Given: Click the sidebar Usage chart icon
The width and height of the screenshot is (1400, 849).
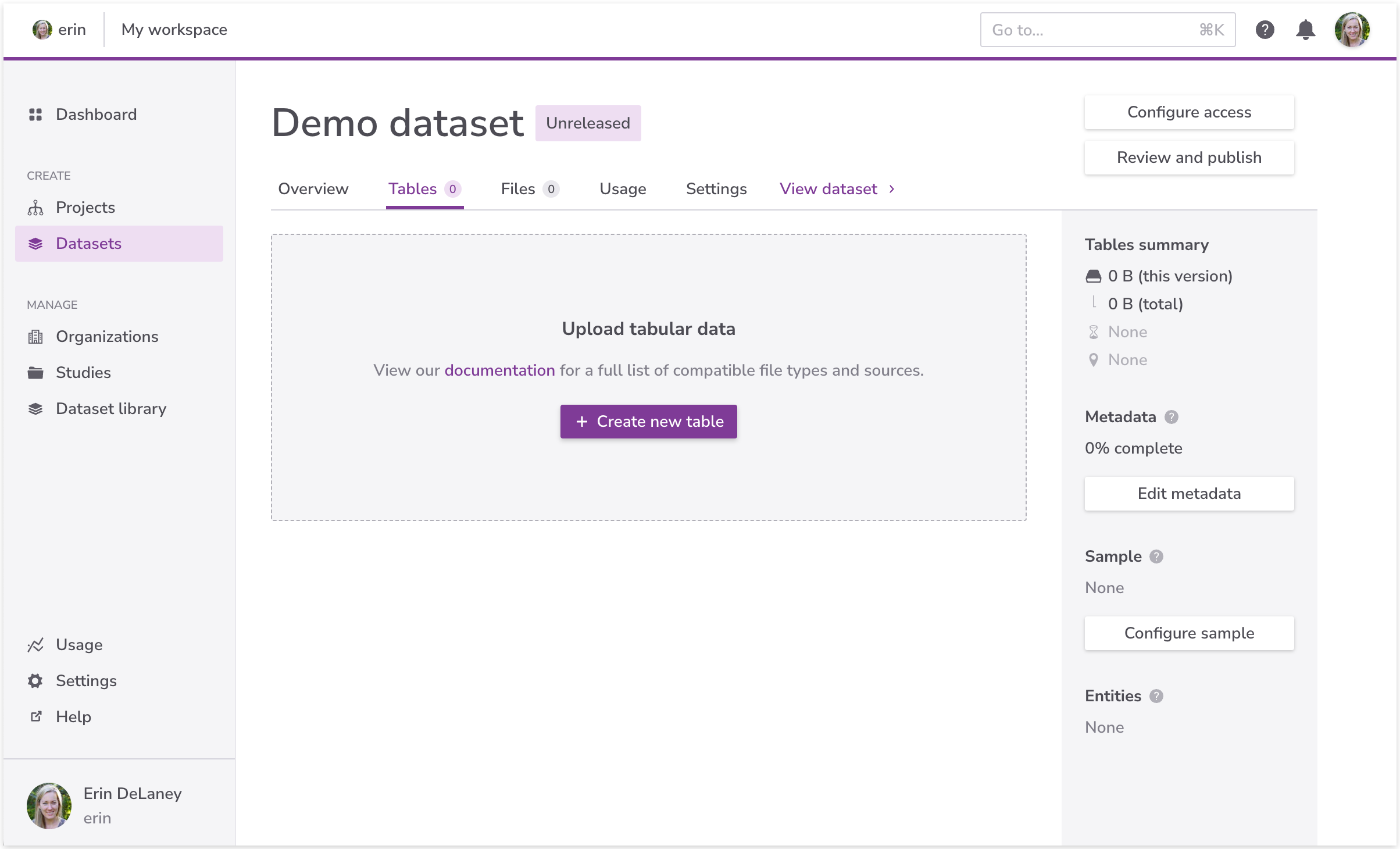Looking at the screenshot, I should pyautogui.click(x=35, y=645).
